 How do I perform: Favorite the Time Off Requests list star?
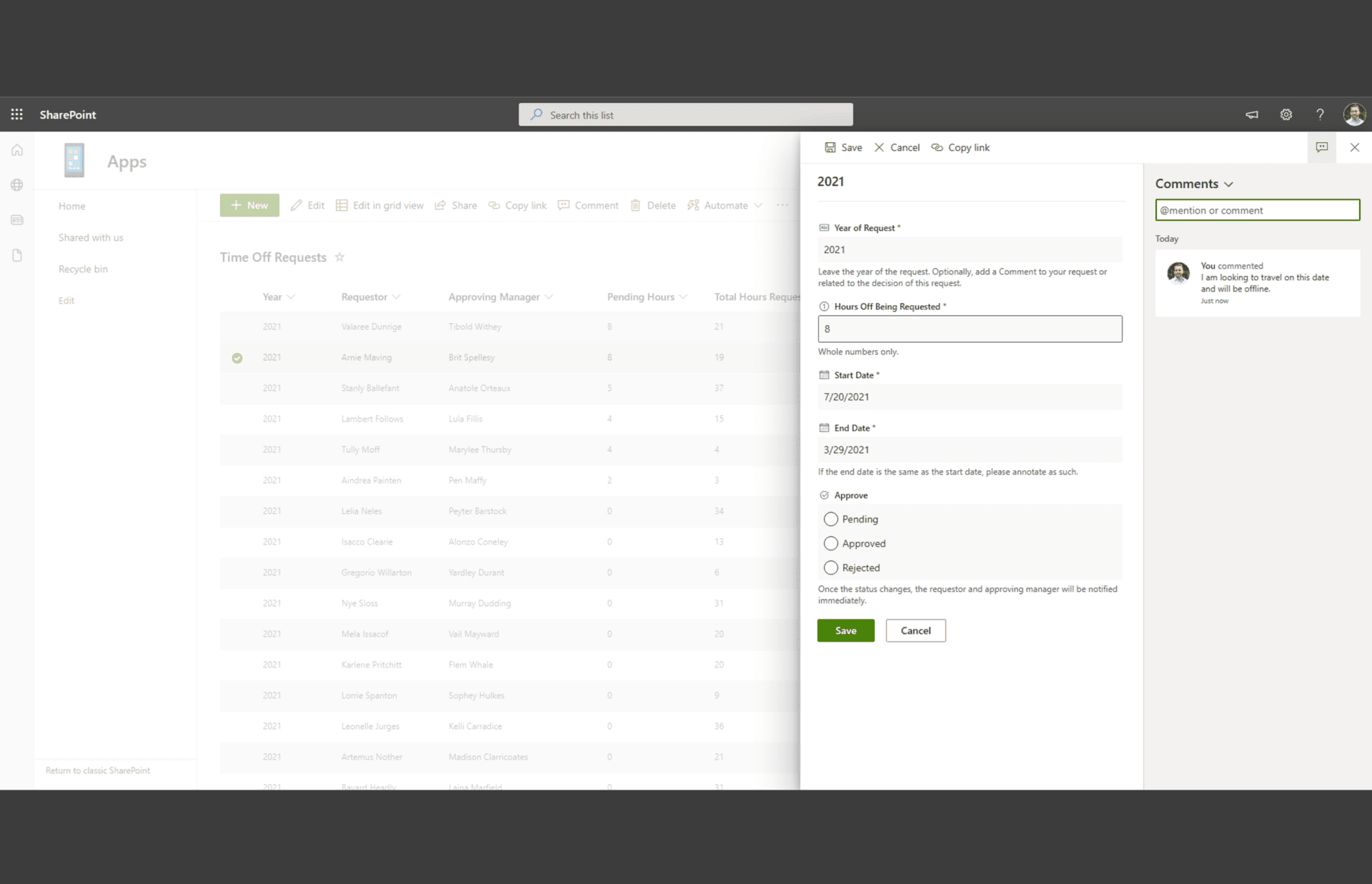pyautogui.click(x=339, y=257)
